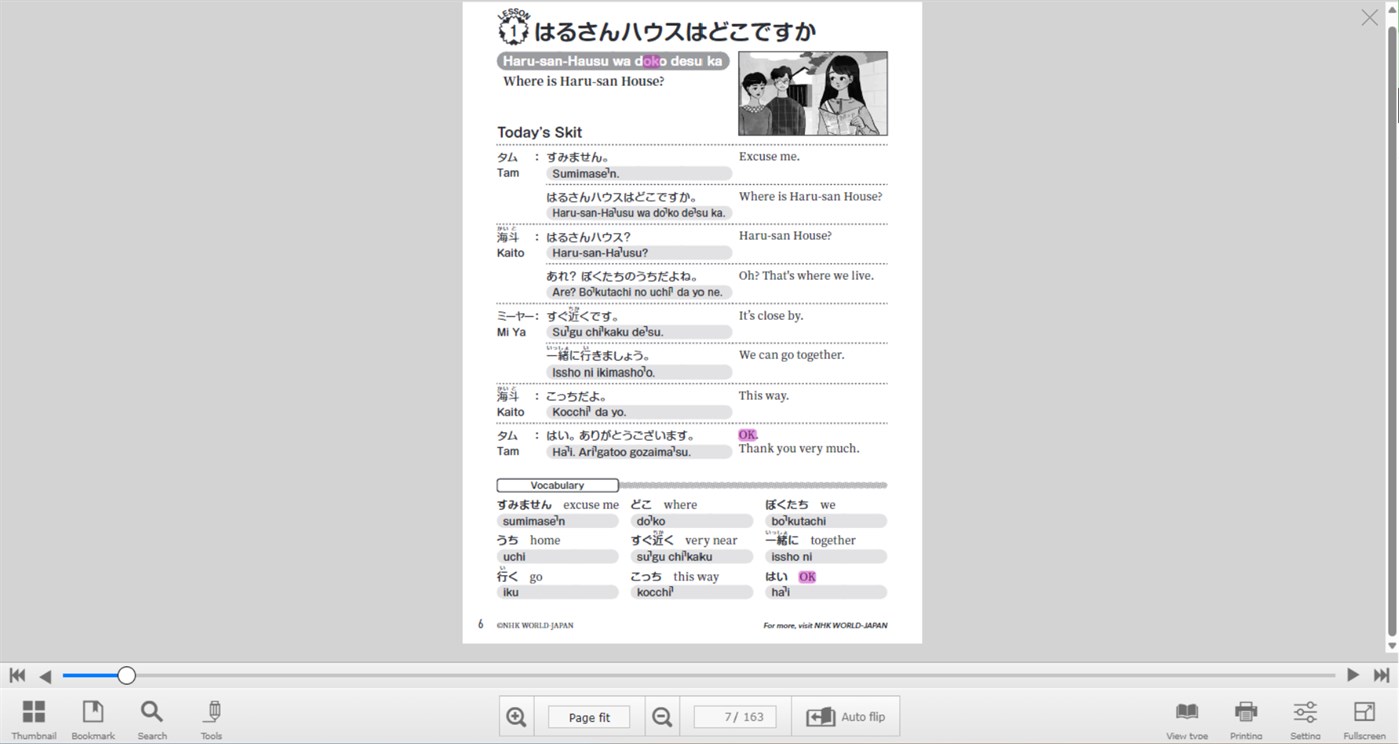Screen dimensions: 1399x744
Task: Close the viewer with the X icon
Action: (x=1369, y=18)
